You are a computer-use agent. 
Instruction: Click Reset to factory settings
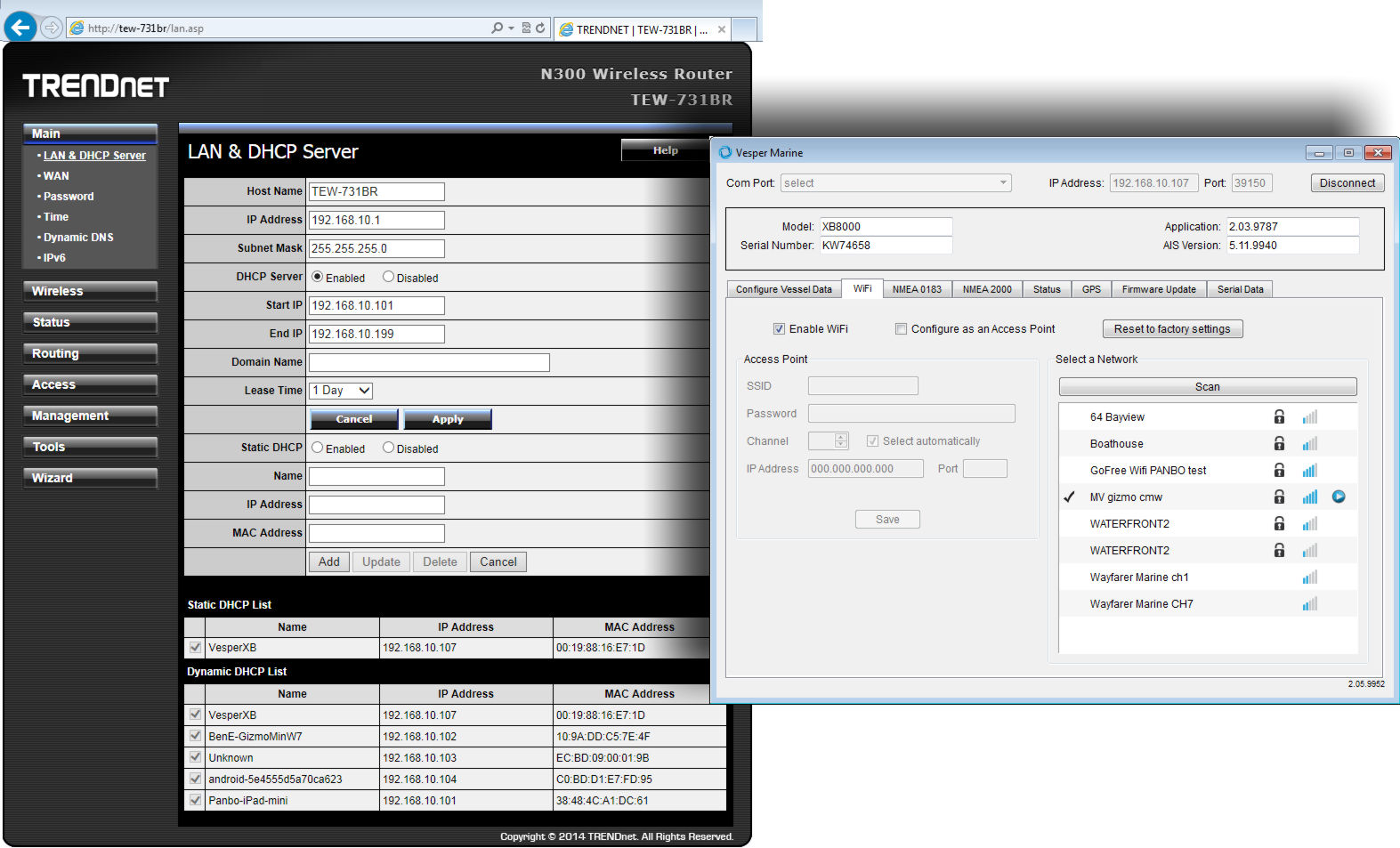1172,329
